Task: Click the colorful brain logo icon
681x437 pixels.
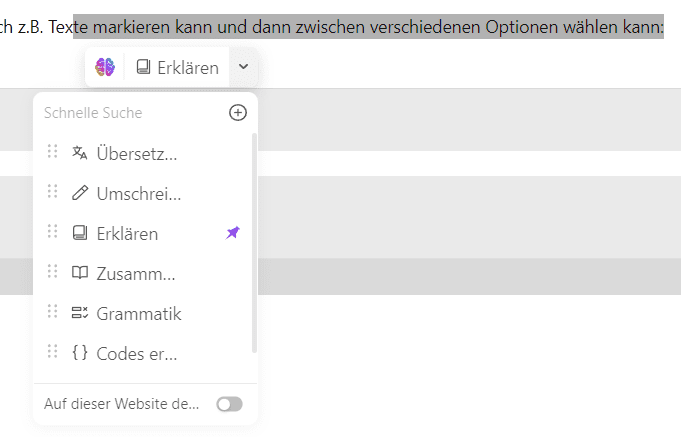Action: [105, 67]
